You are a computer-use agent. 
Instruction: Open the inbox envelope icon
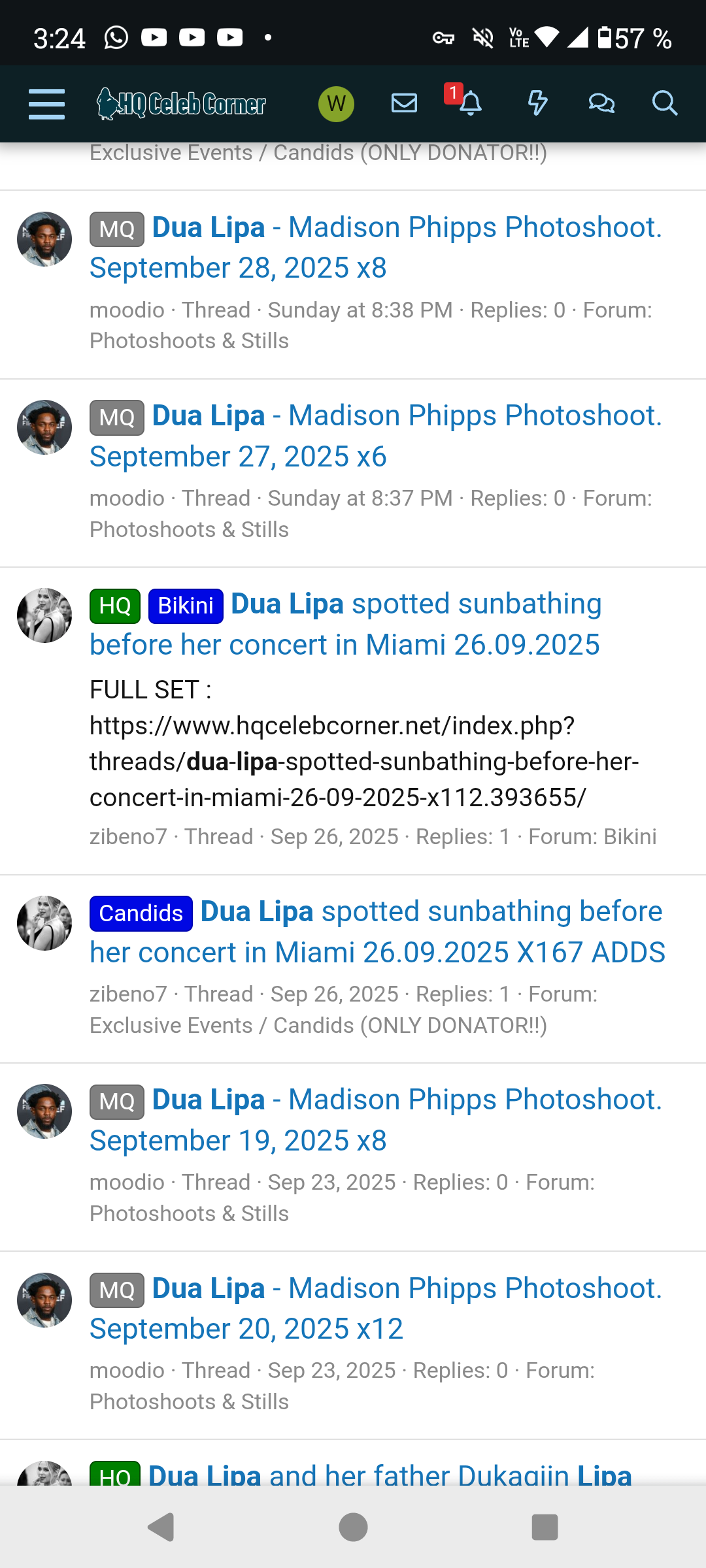tap(404, 103)
